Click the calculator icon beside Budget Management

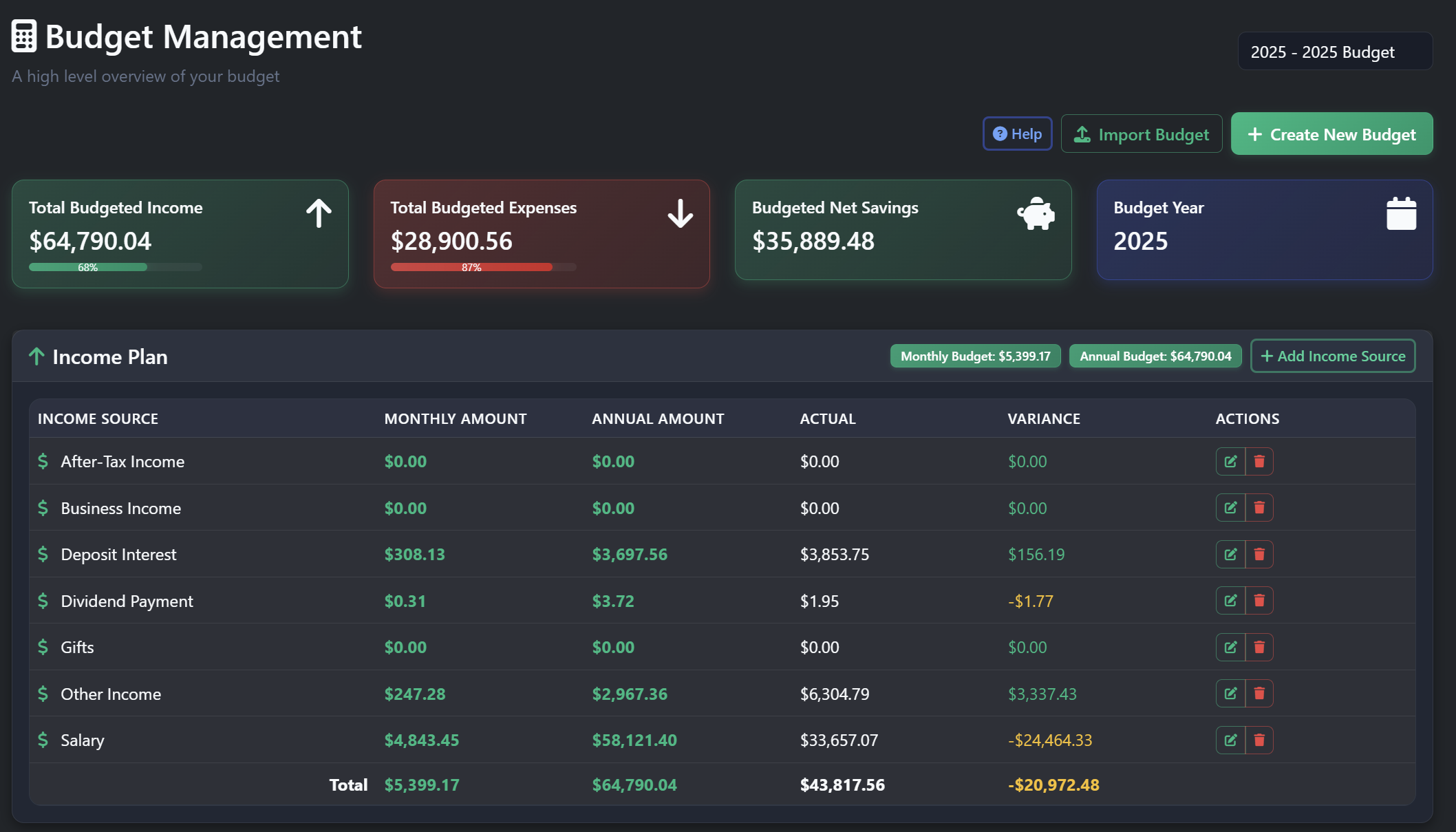point(24,36)
